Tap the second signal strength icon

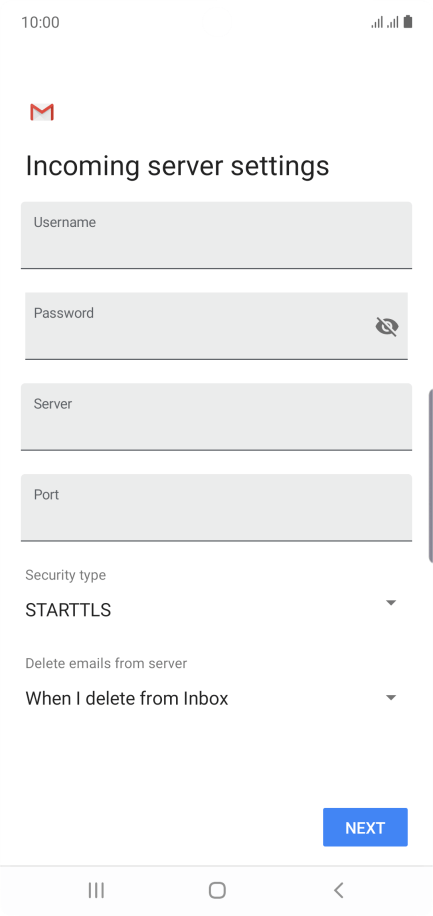[393, 22]
